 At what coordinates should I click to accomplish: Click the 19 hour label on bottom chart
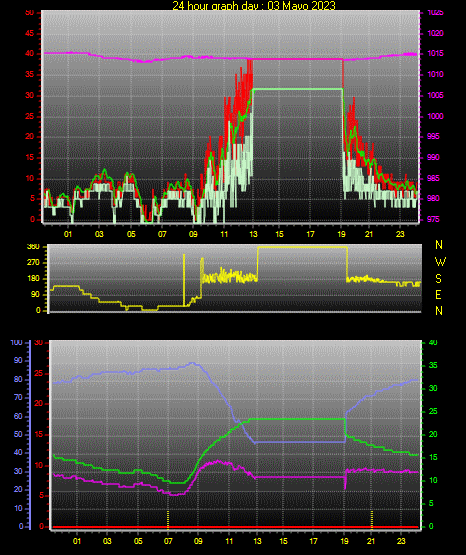pyautogui.click(x=344, y=541)
